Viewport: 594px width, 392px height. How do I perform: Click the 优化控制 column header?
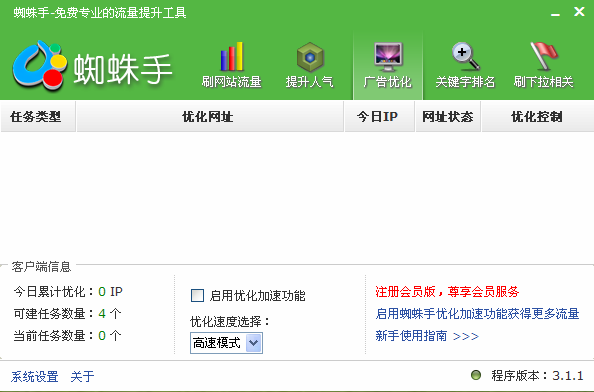538,117
